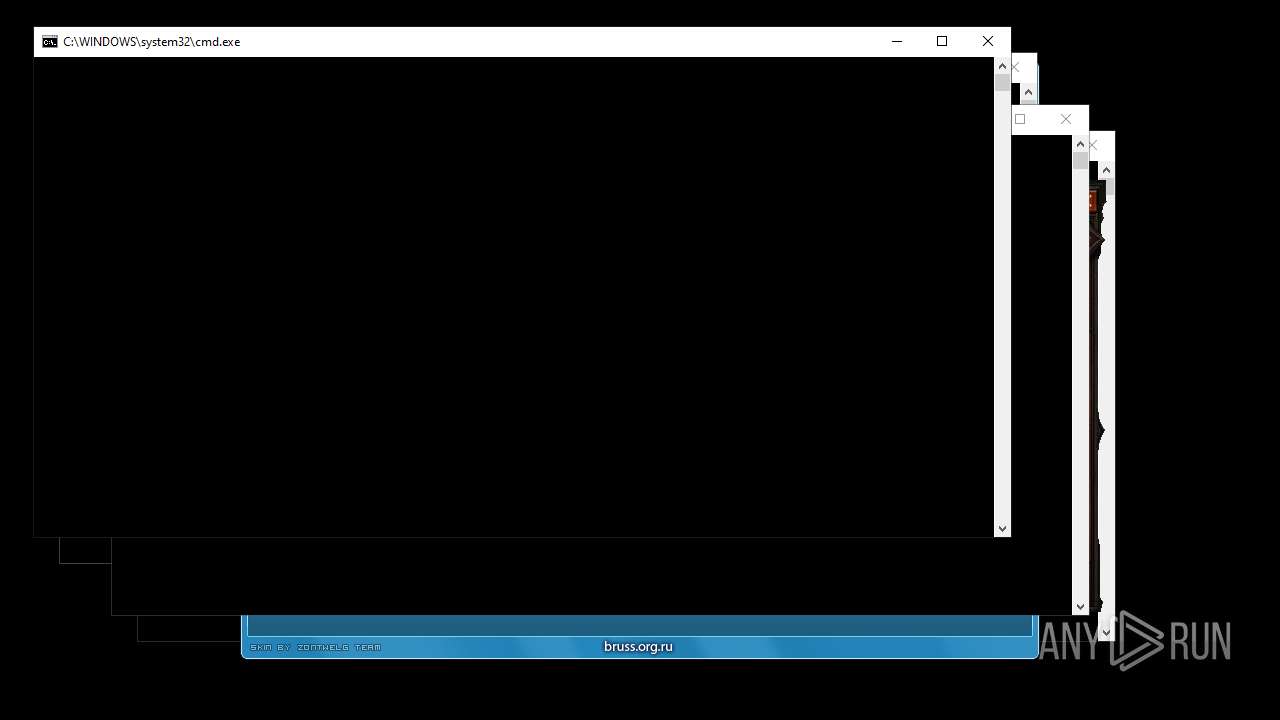Click scroll-up arrow of front cmd.exe window
This screenshot has height=720, width=1280.
pos(1002,66)
